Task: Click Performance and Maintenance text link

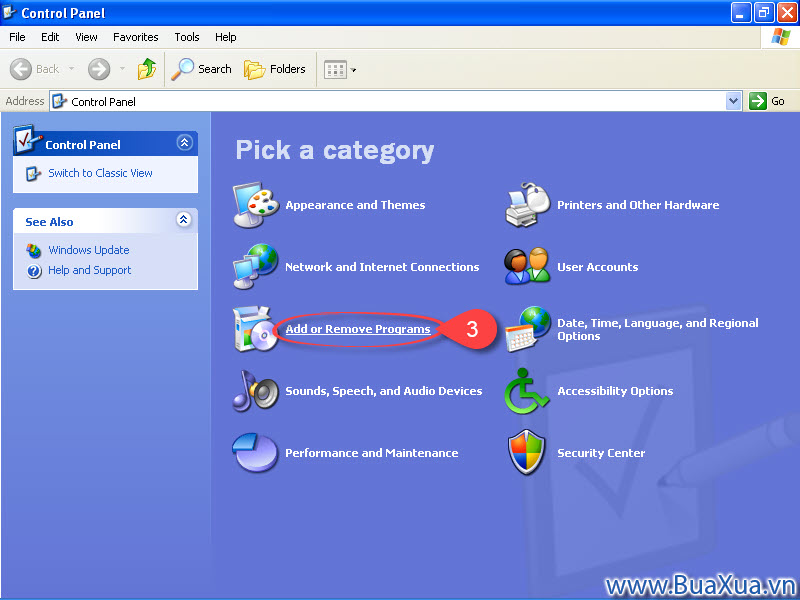Action: click(371, 453)
